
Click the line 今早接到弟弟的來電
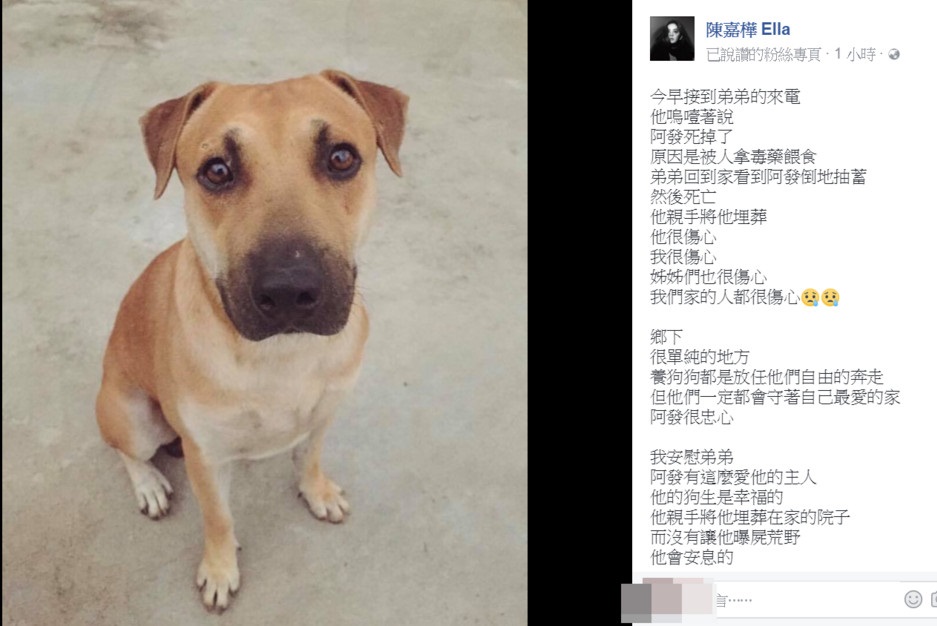[725, 97]
